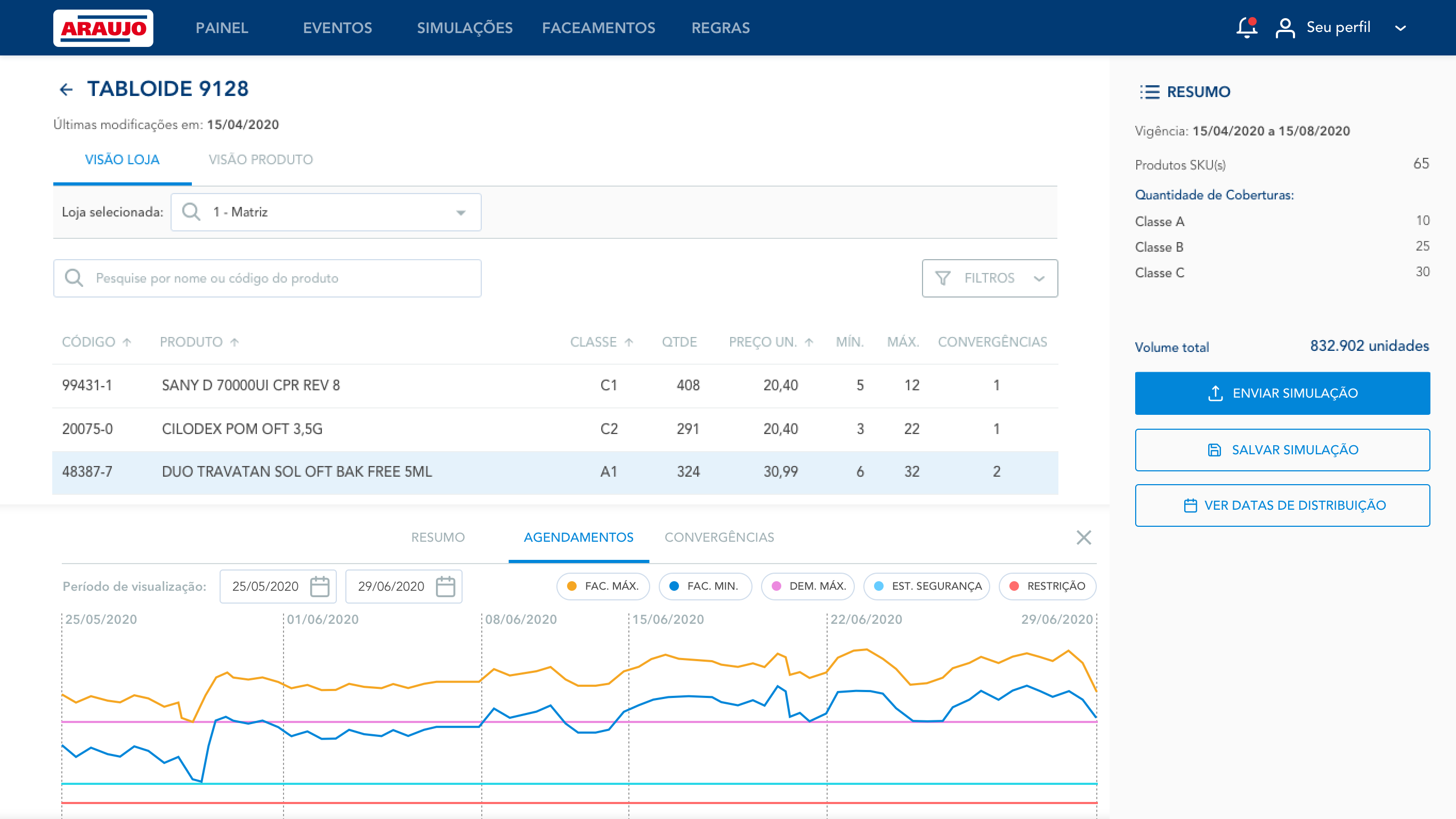Close the product detail panel
Viewport: 1456px width, 819px height.
point(1083,537)
